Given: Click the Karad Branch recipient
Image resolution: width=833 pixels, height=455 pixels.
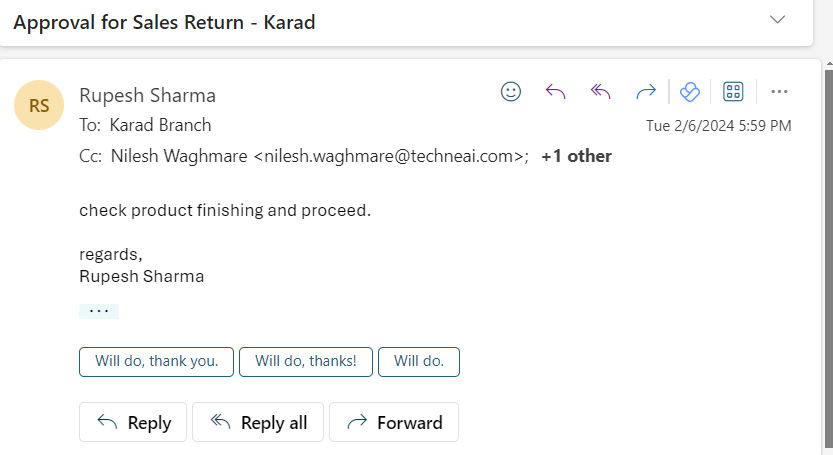Looking at the screenshot, I should [x=160, y=125].
